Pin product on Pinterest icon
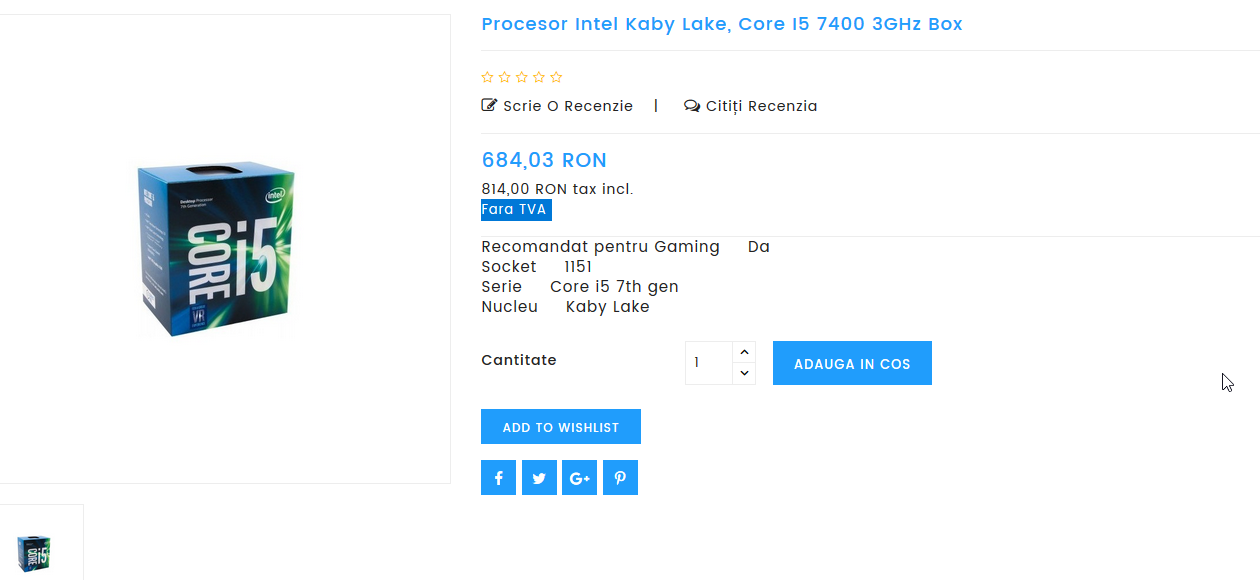The width and height of the screenshot is (1260, 580). pyautogui.click(x=620, y=478)
